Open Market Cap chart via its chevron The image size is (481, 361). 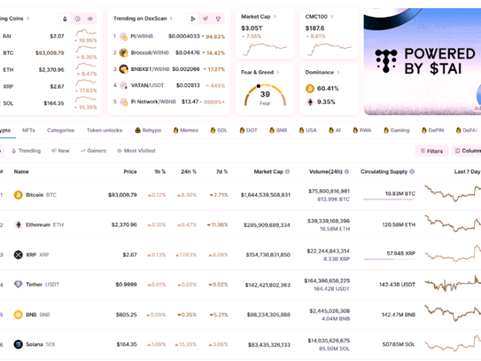(x=275, y=17)
